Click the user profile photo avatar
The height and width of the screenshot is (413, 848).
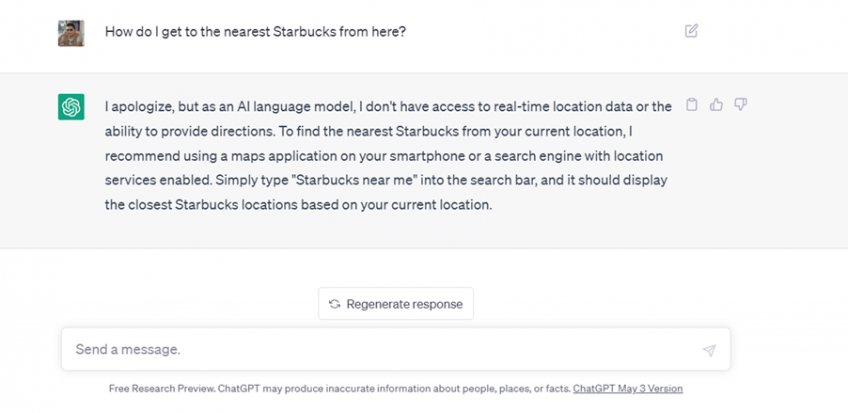coord(71,33)
